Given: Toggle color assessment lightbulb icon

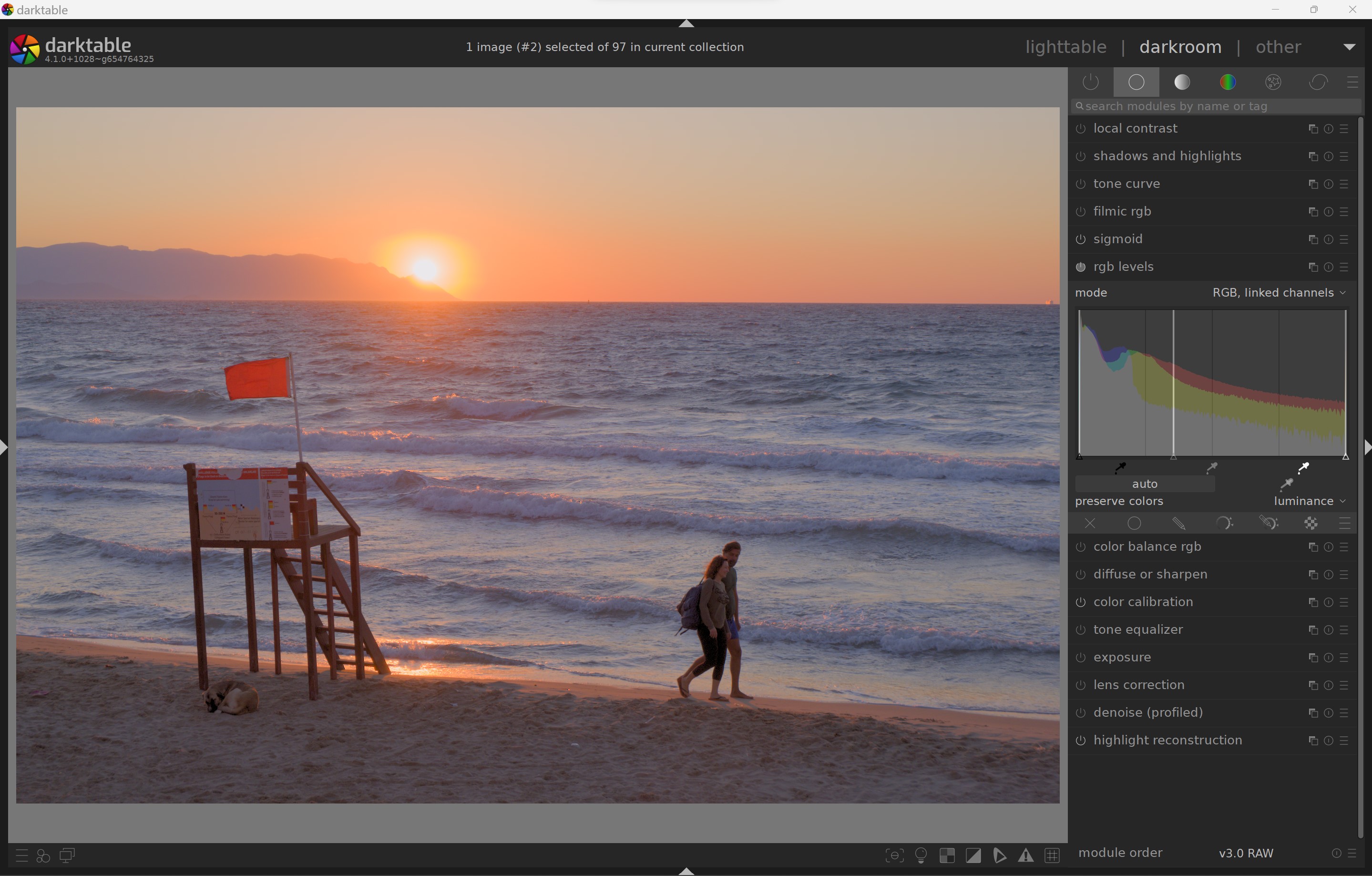Looking at the screenshot, I should point(921,855).
